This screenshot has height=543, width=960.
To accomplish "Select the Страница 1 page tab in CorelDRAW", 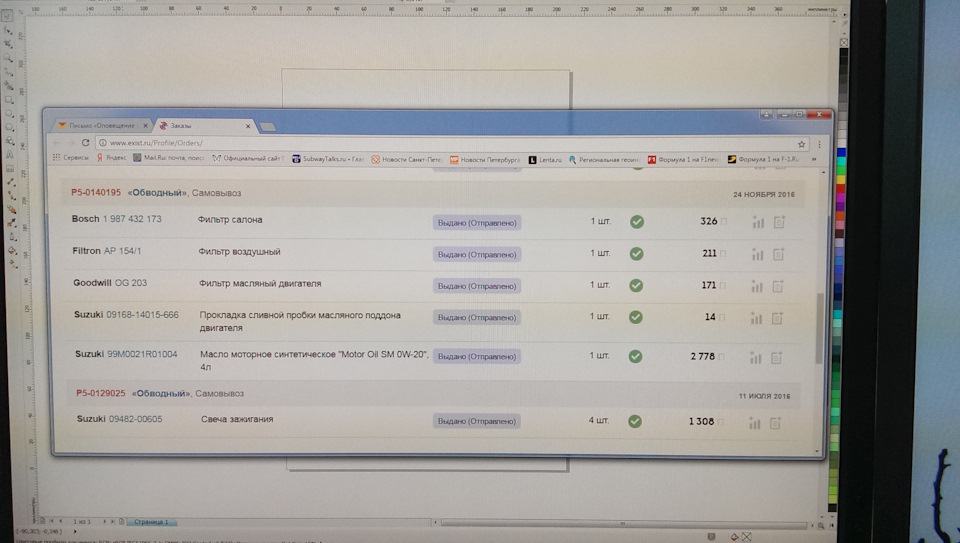I will (151, 522).
